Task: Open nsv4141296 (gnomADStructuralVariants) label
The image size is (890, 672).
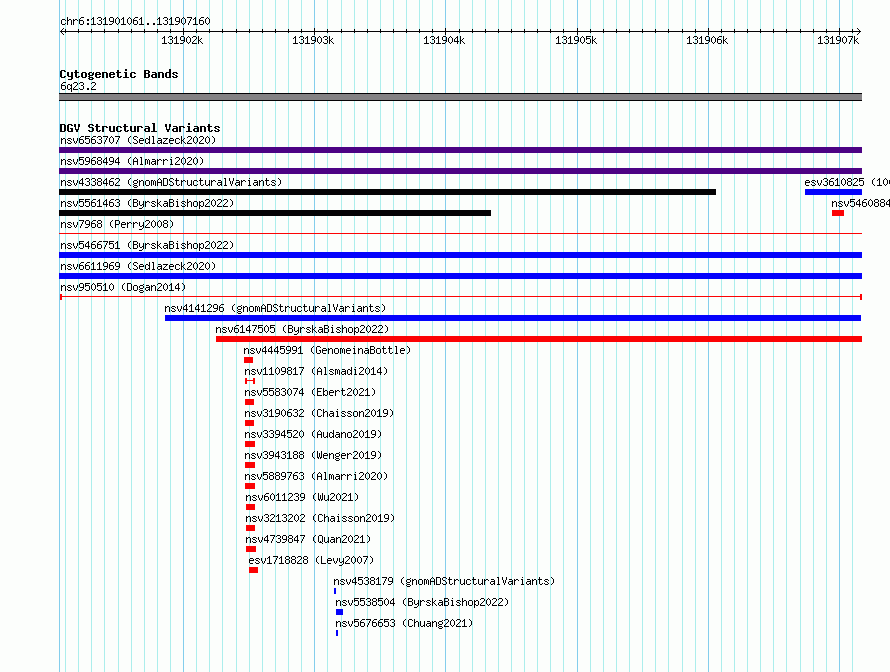Action: (x=275, y=308)
